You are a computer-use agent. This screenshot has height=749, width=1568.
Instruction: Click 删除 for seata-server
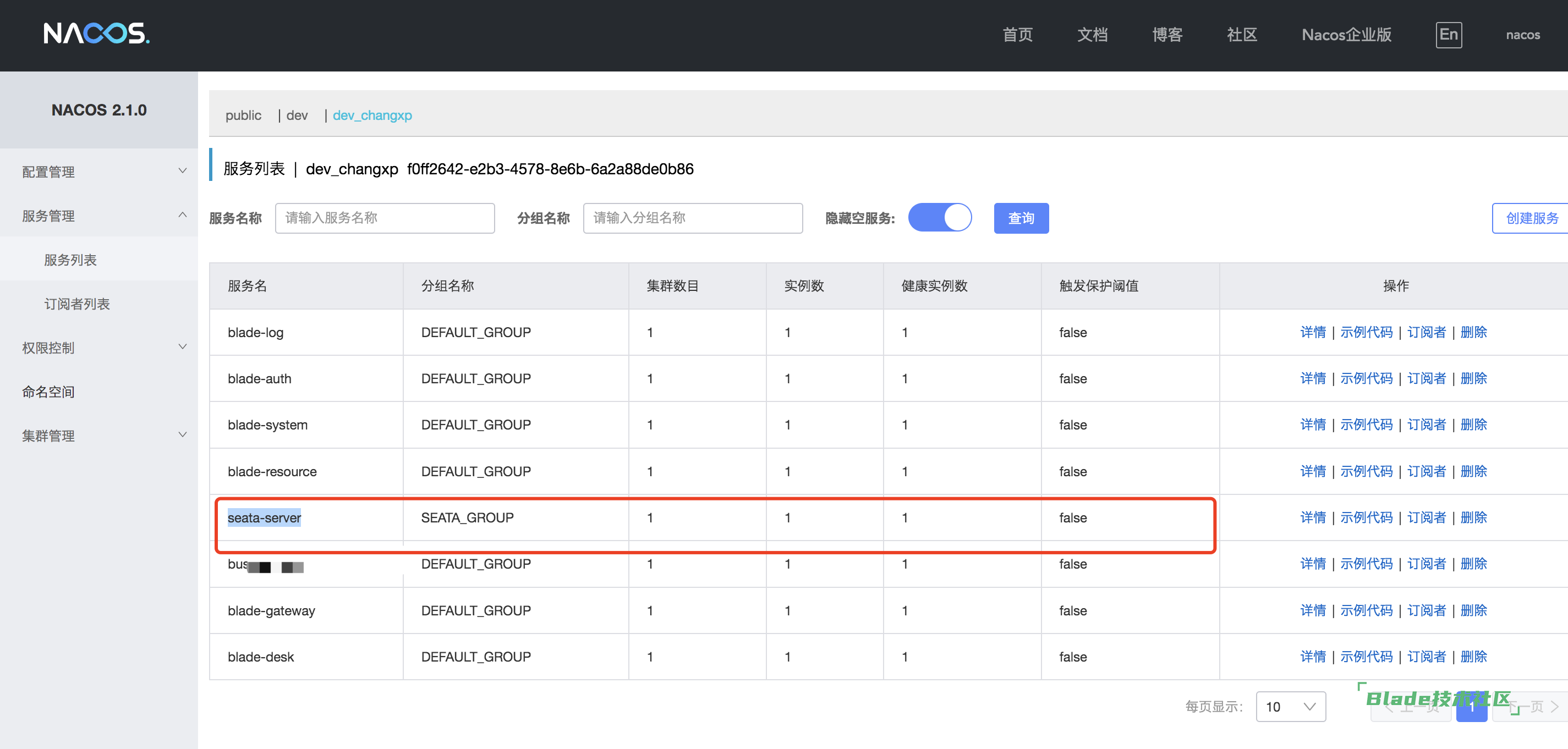point(1473,517)
